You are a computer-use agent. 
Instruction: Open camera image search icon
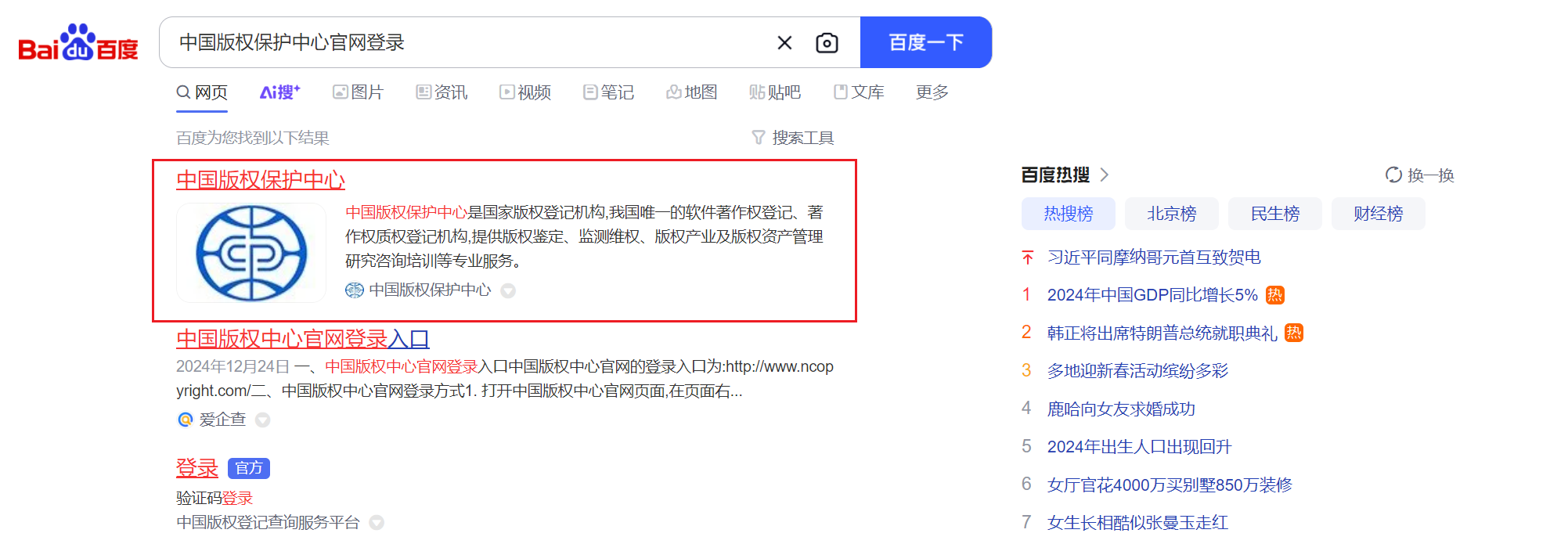click(827, 43)
